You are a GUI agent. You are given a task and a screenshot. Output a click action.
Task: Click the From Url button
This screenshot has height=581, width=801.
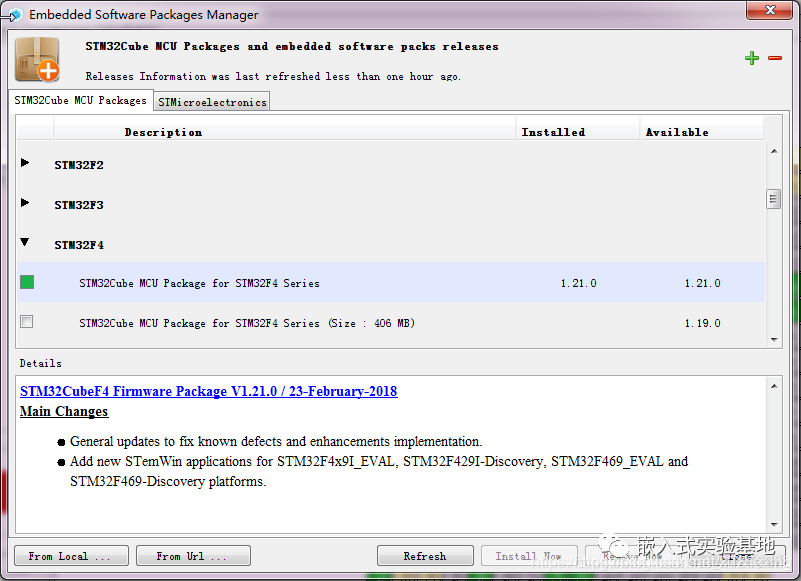point(190,556)
